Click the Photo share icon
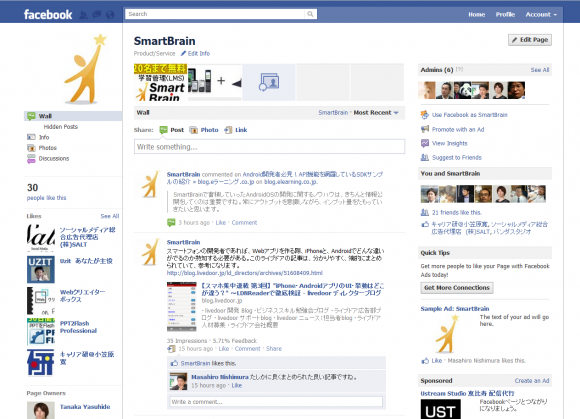This screenshot has width=580, height=419. tap(193, 130)
